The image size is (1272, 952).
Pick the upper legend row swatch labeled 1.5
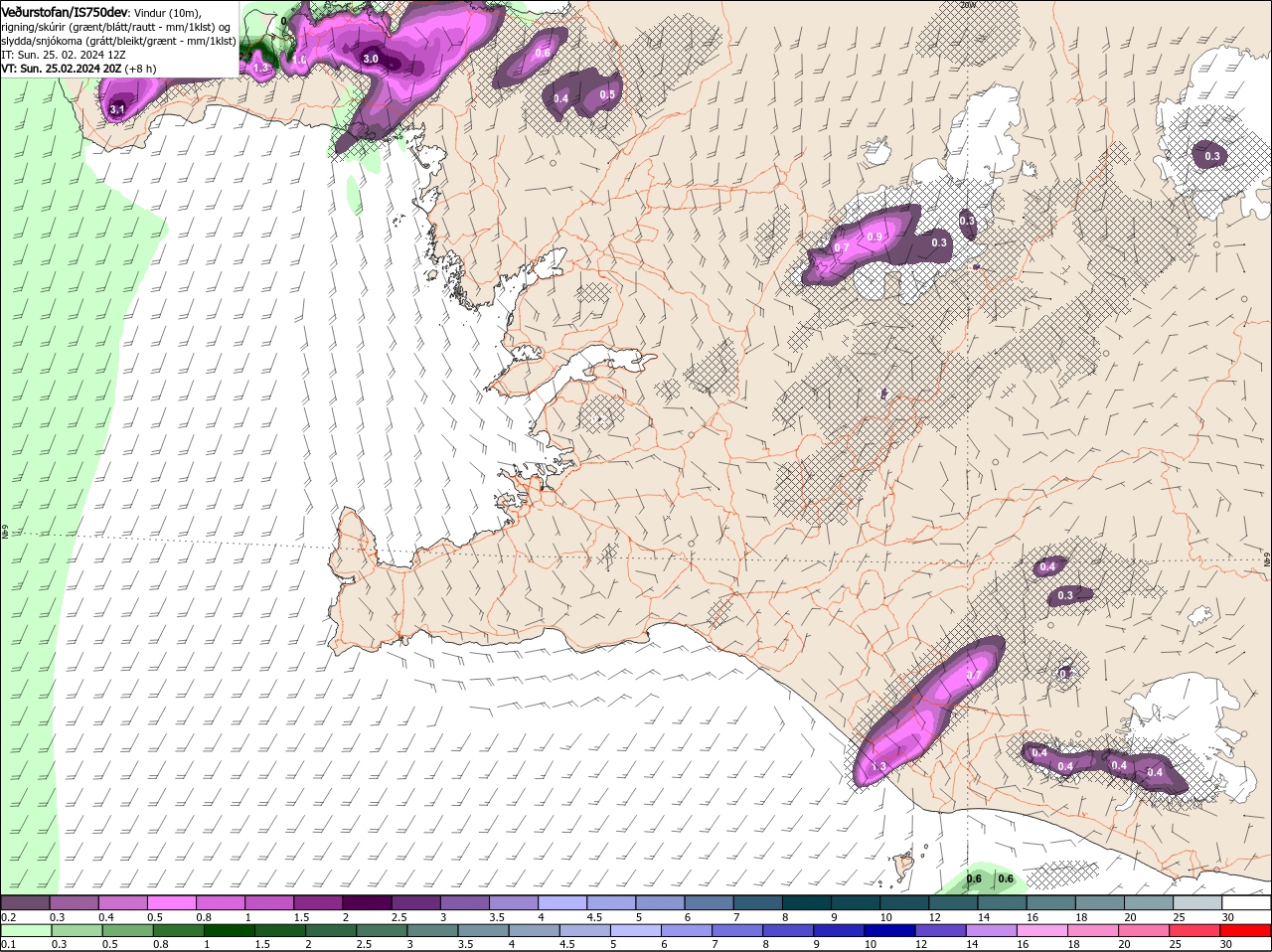pyautogui.click(x=318, y=902)
